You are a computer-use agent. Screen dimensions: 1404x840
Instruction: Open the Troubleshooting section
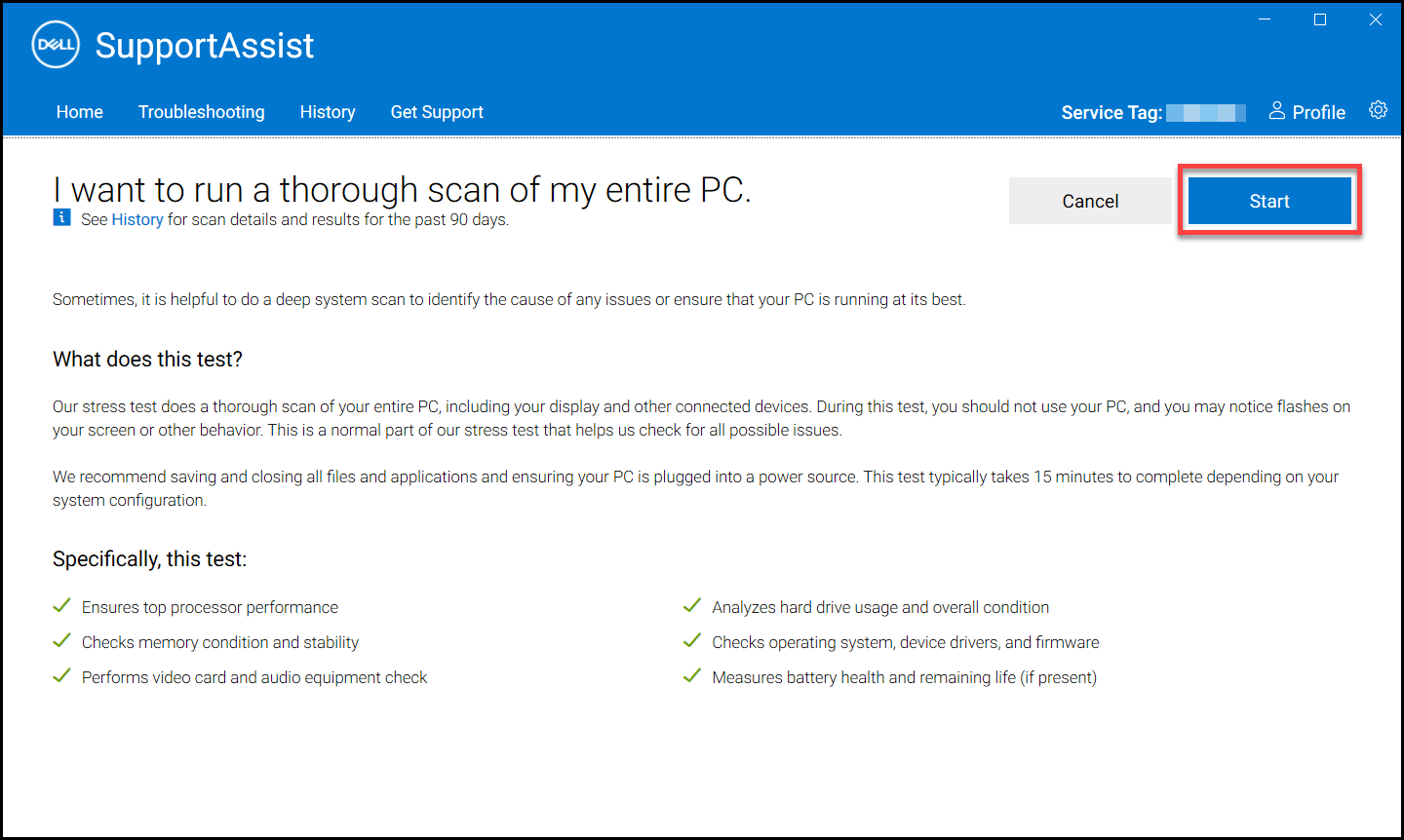pos(201,111)
